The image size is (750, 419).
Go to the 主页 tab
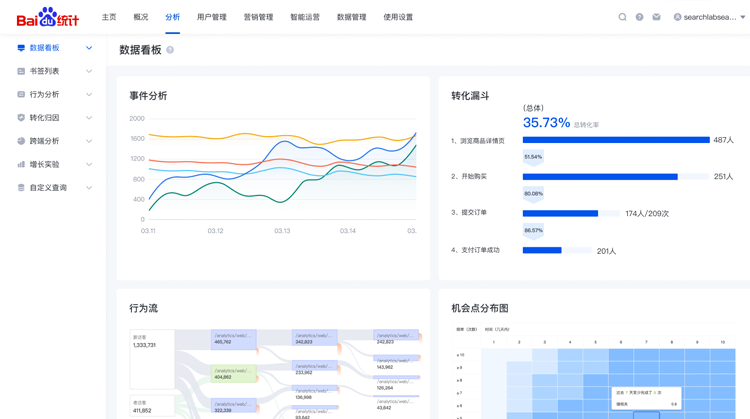109,17
